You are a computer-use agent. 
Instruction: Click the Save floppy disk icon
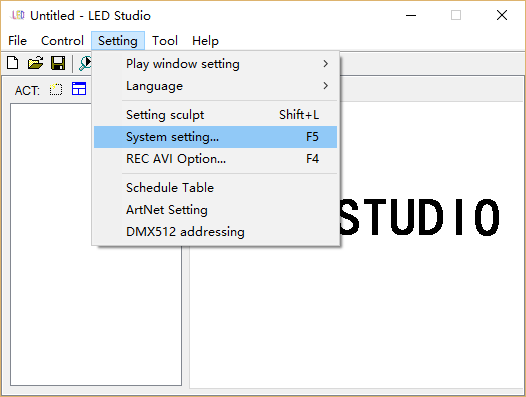pyautogui.click(x=58, y=63)
